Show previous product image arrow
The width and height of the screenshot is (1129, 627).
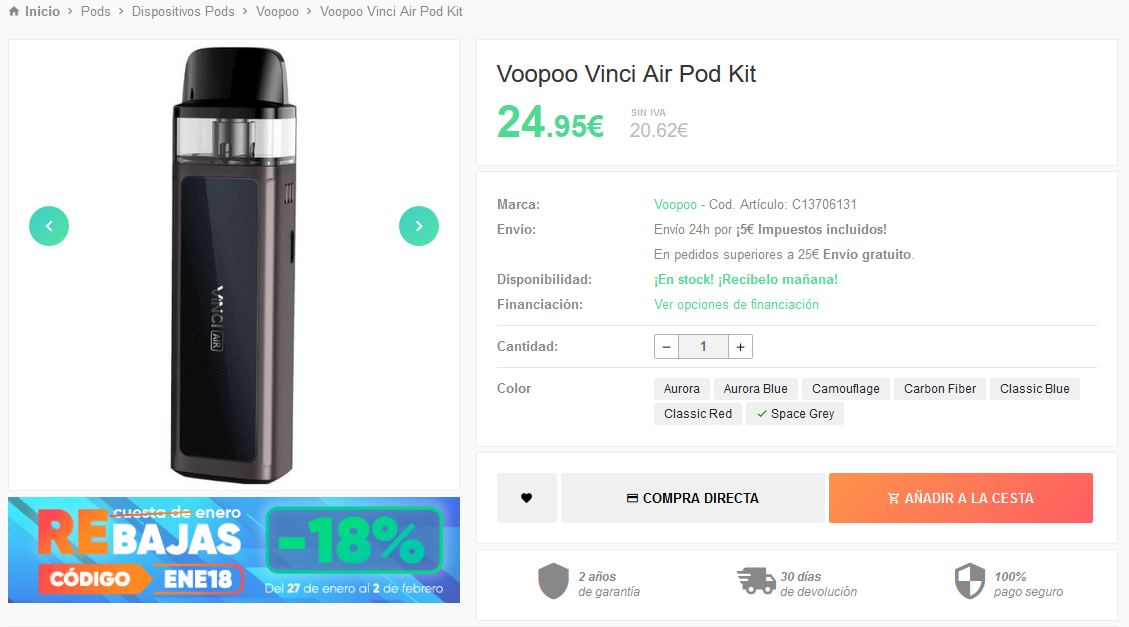pyautogui.click(x=49, y=226)
